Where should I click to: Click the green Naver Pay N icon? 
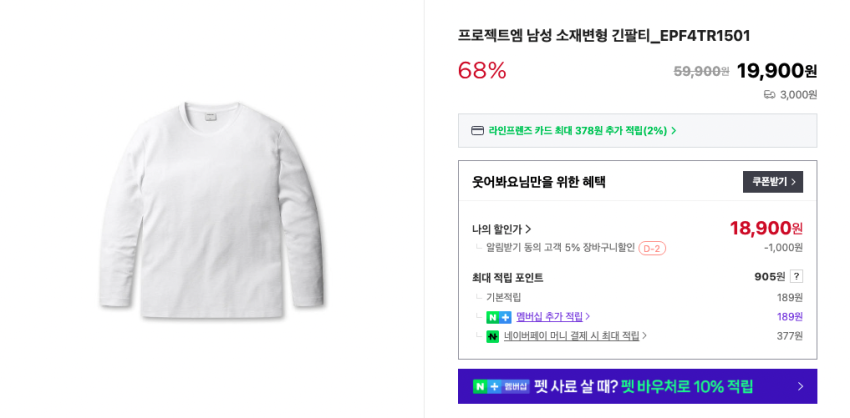pyautogui.click(x=492, y=336)
